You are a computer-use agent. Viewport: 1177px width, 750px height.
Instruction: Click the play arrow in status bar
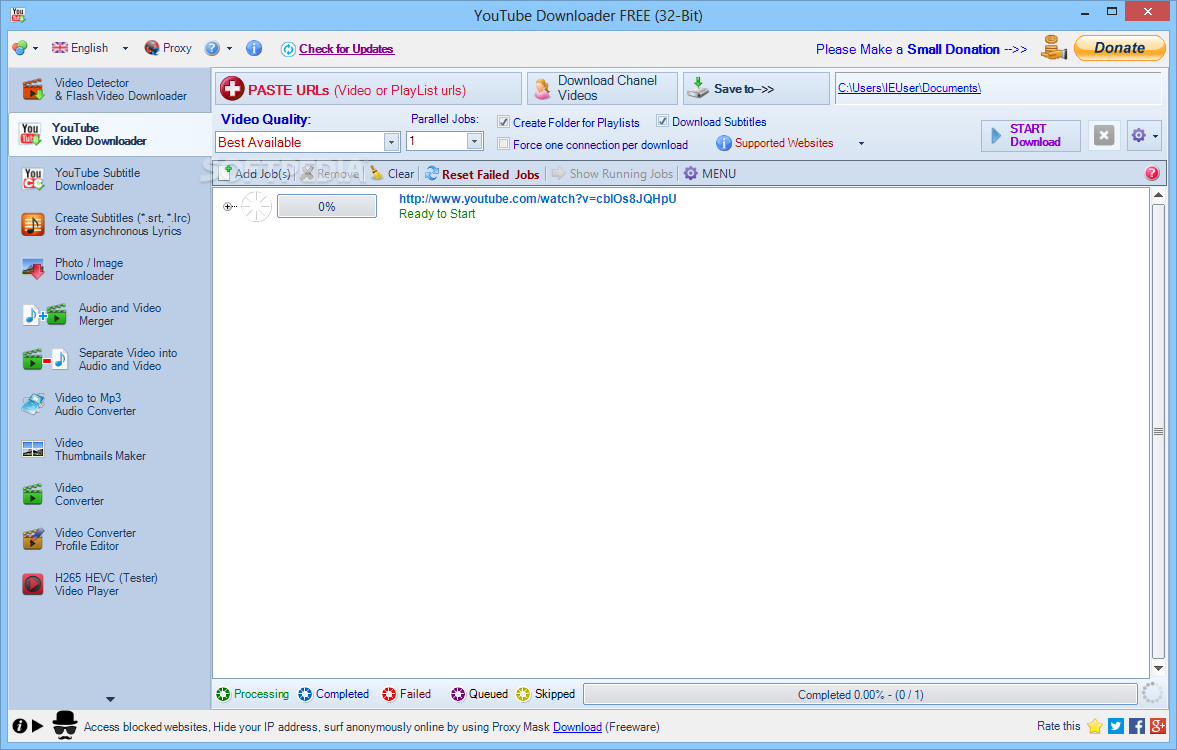click(x=38, y=726)
